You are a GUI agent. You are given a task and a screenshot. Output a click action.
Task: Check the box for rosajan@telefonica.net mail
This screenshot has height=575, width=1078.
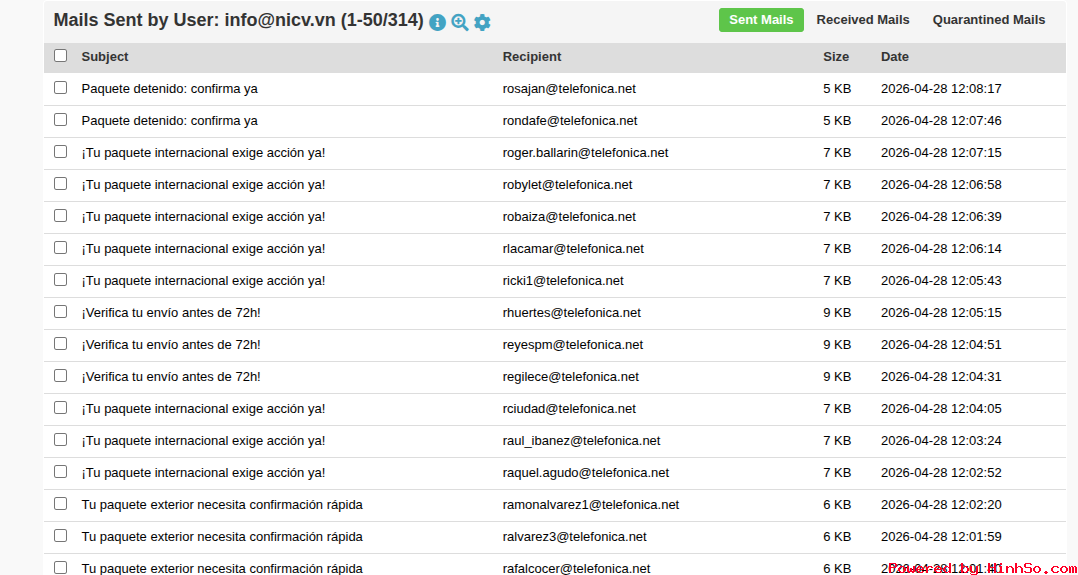pyautogui.click(x=60, y=87)
